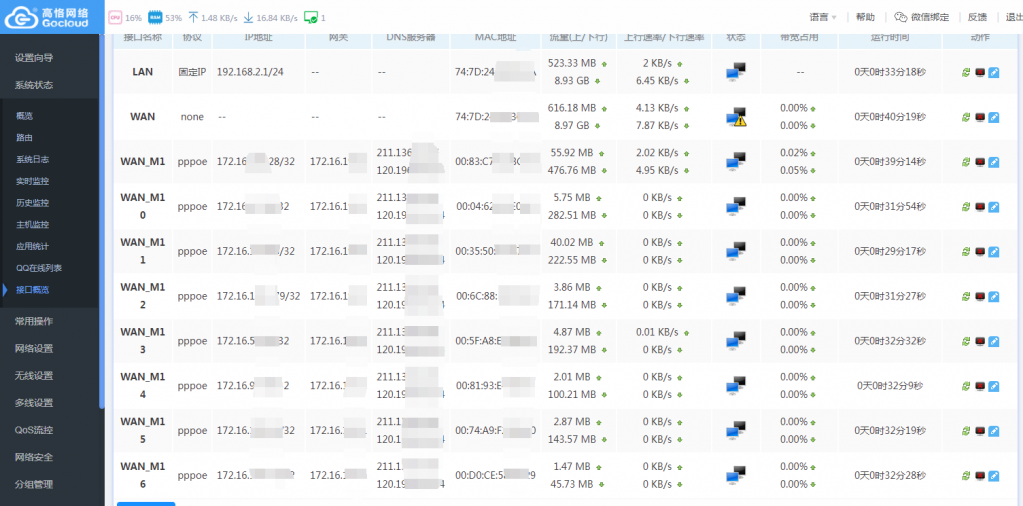Screen dimensions: 1023x506
Task: Click edit pencil in the WAN_M16 row
Action: point(994,476)
